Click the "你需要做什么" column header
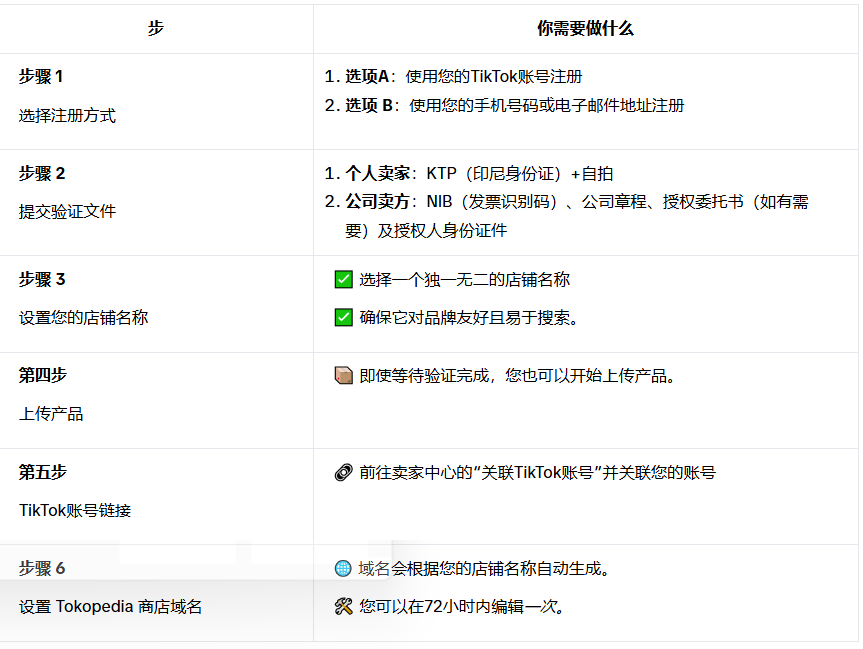 click(x=587, y=28)
